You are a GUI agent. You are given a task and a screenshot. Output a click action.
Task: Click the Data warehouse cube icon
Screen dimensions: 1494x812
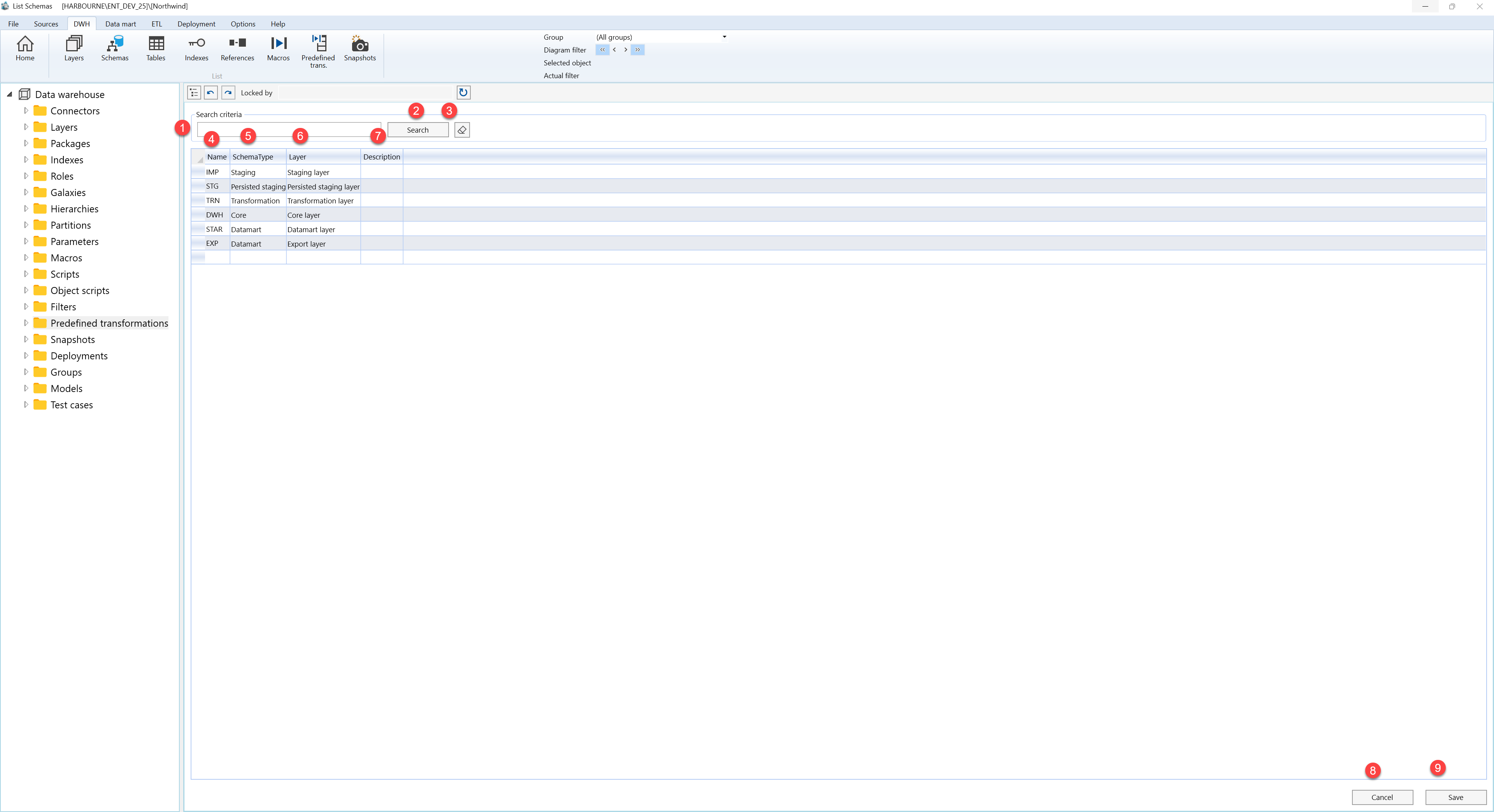[25, 94]
